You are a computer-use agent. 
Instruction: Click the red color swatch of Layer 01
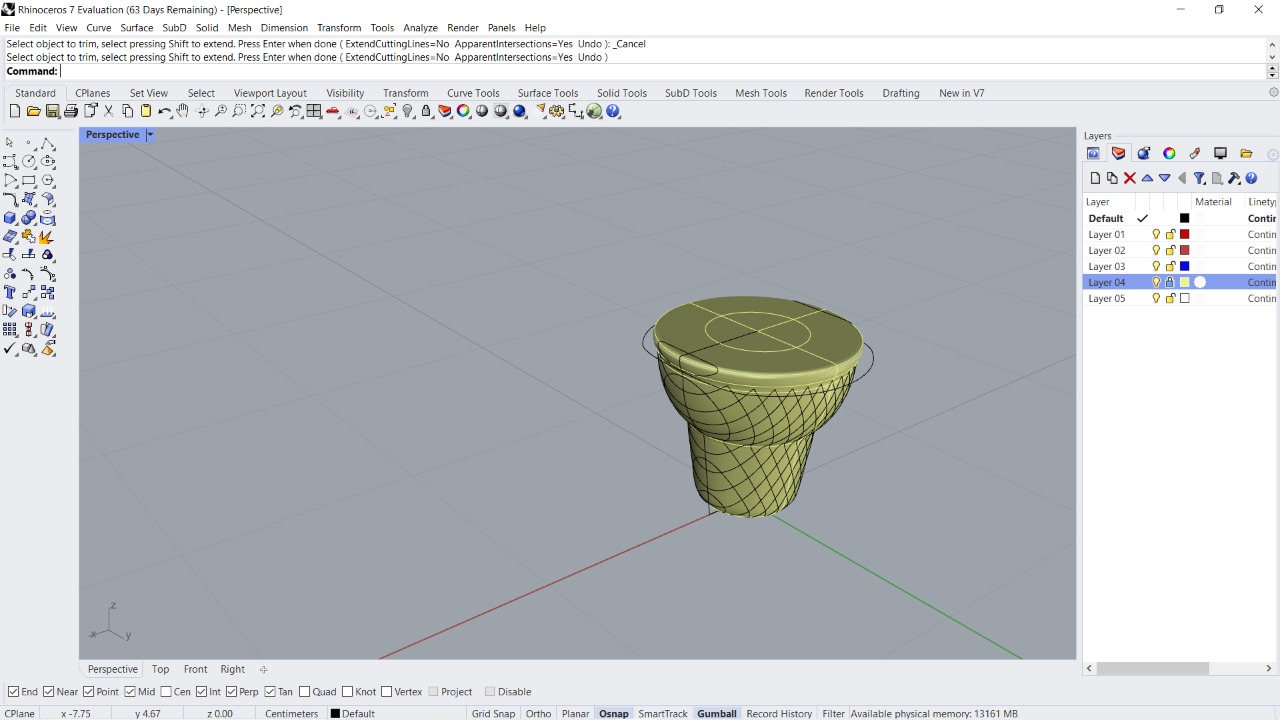(x=1185, y=234)
